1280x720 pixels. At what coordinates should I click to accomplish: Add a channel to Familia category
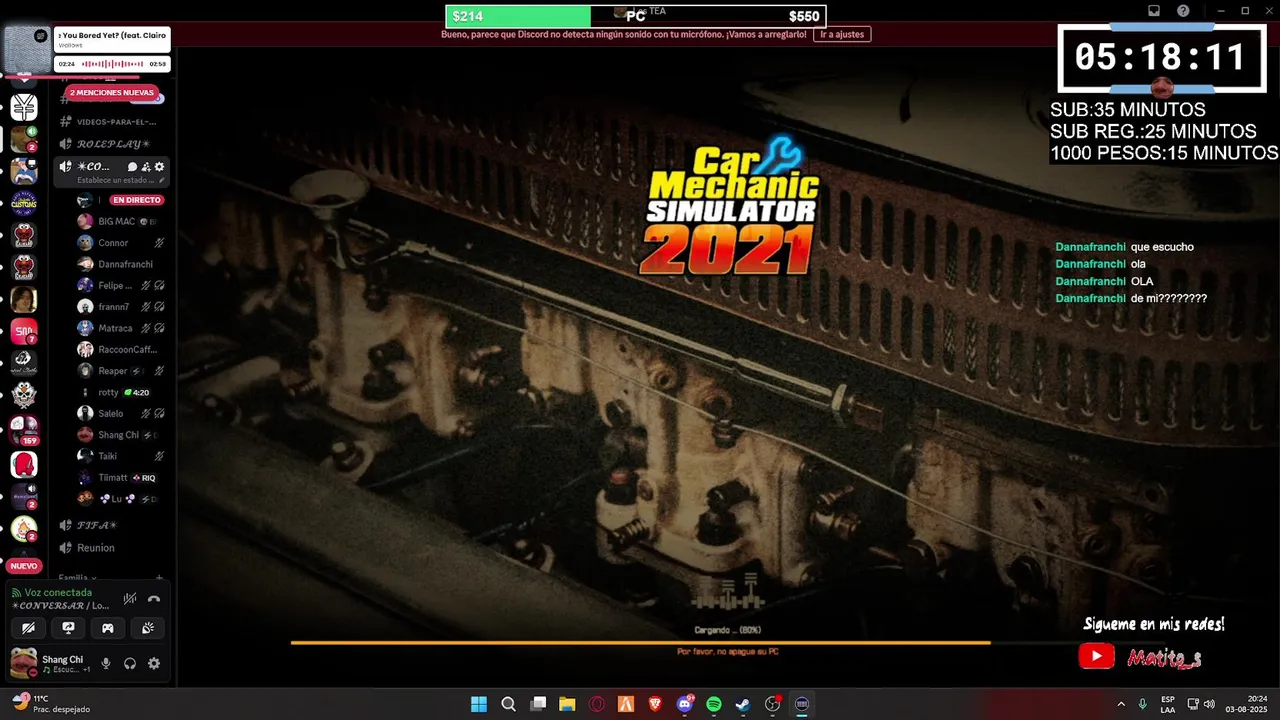coord(159,578)
